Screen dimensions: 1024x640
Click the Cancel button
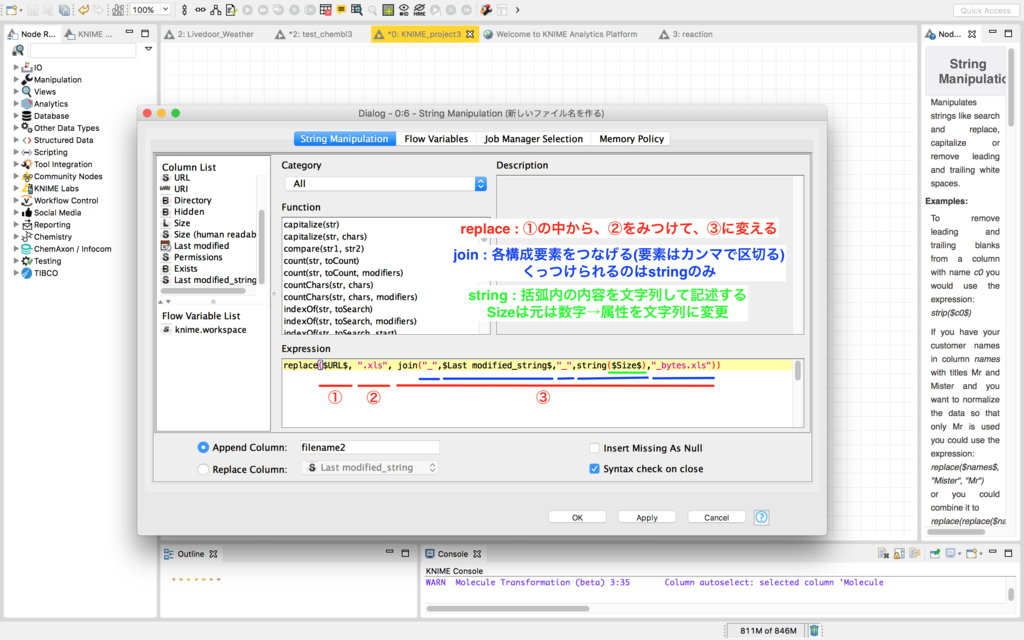[x=716, y=517]
